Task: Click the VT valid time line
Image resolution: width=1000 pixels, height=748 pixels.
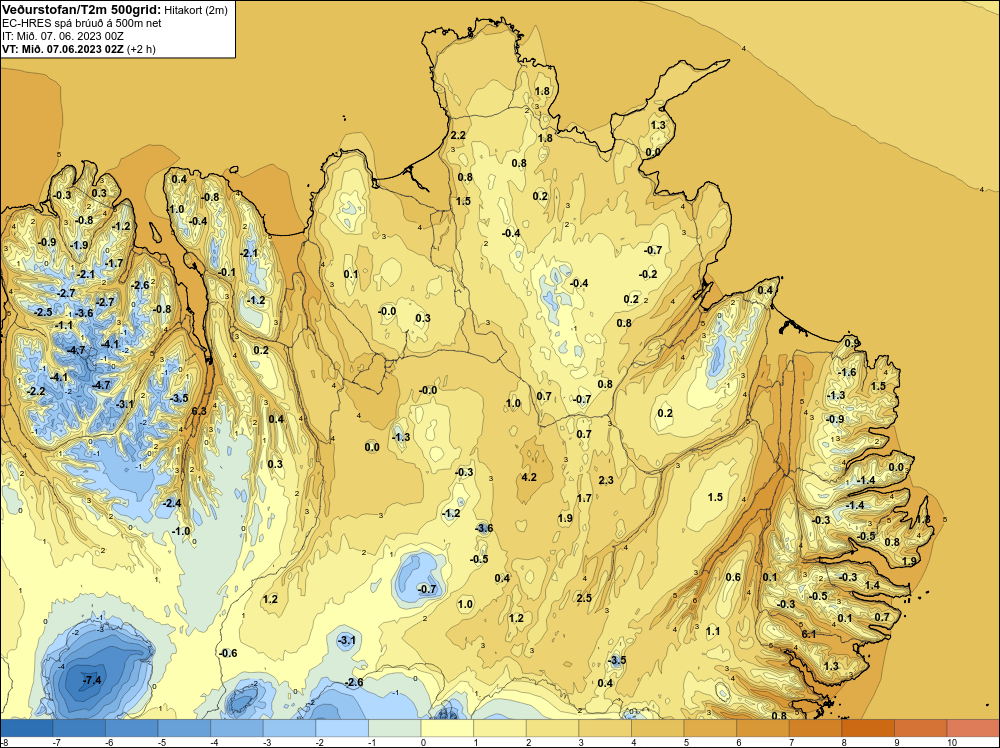Action: [x=78, y=48]
